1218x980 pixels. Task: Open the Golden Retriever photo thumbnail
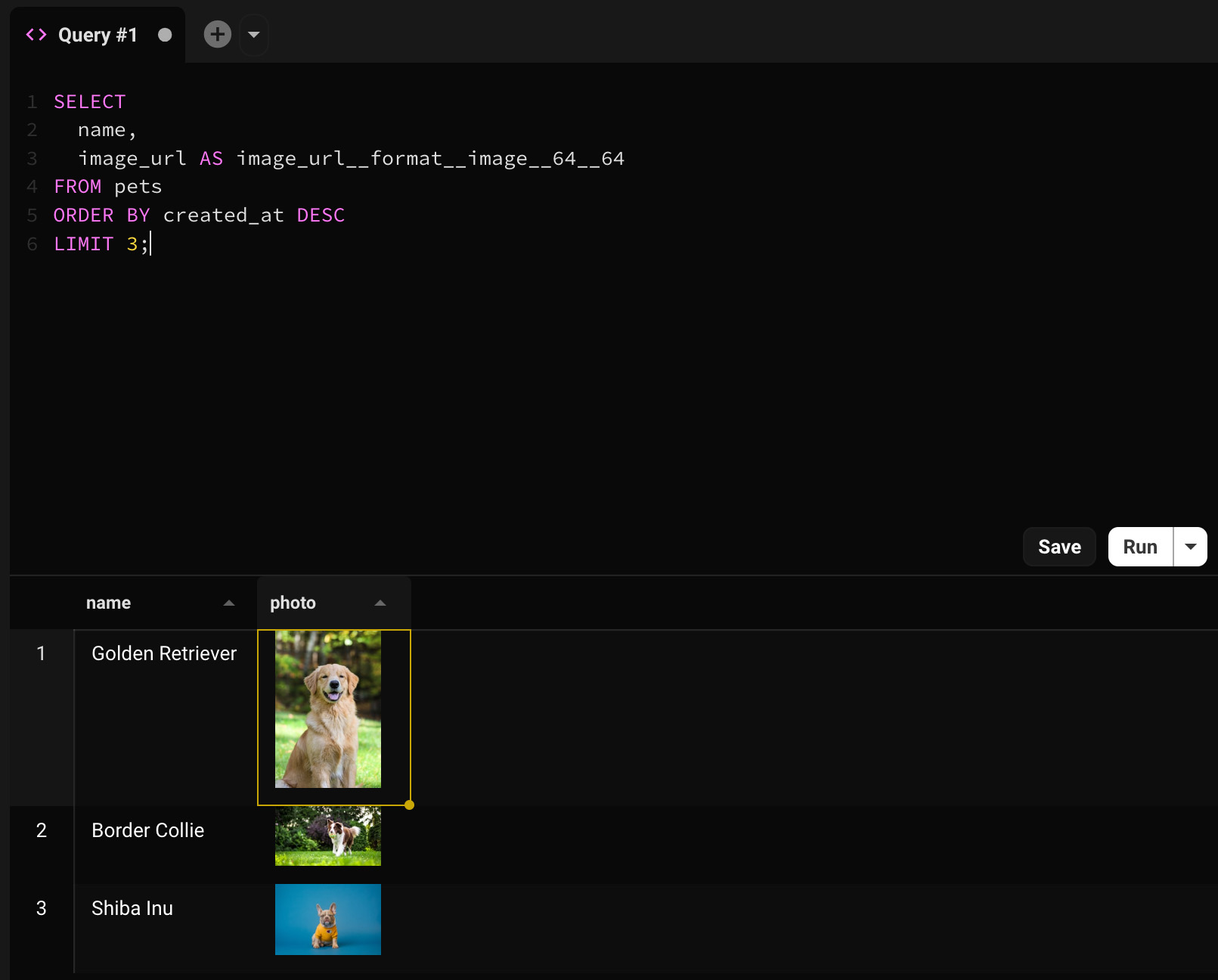coord(328,709)
